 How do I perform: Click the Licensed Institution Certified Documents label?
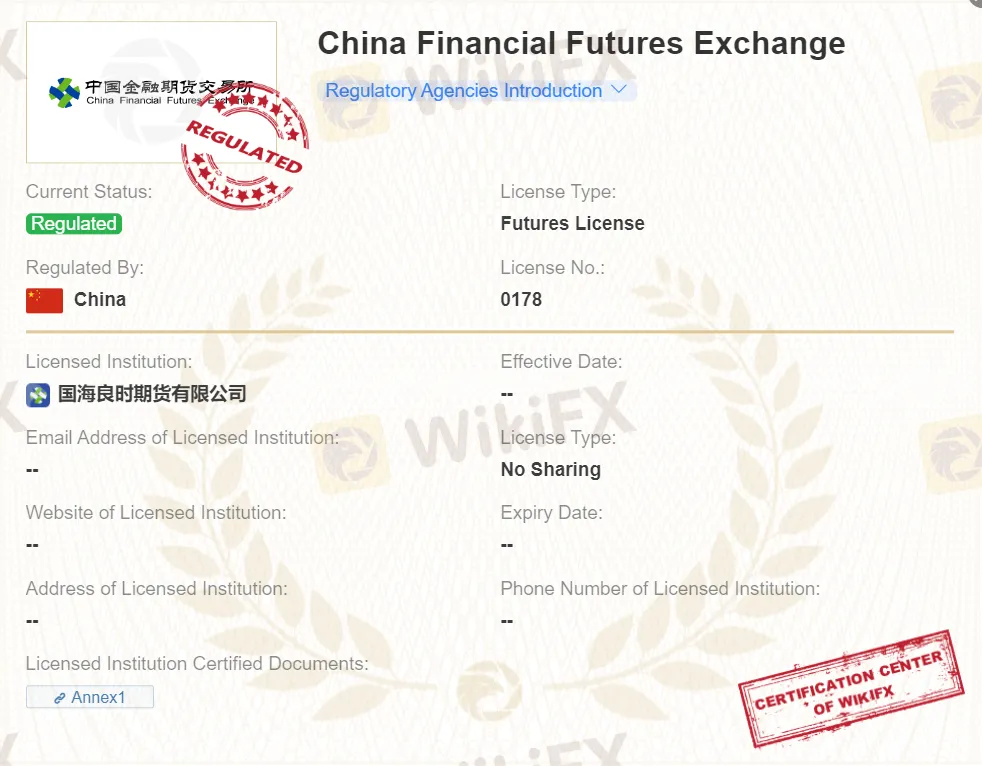coord(197,664)
